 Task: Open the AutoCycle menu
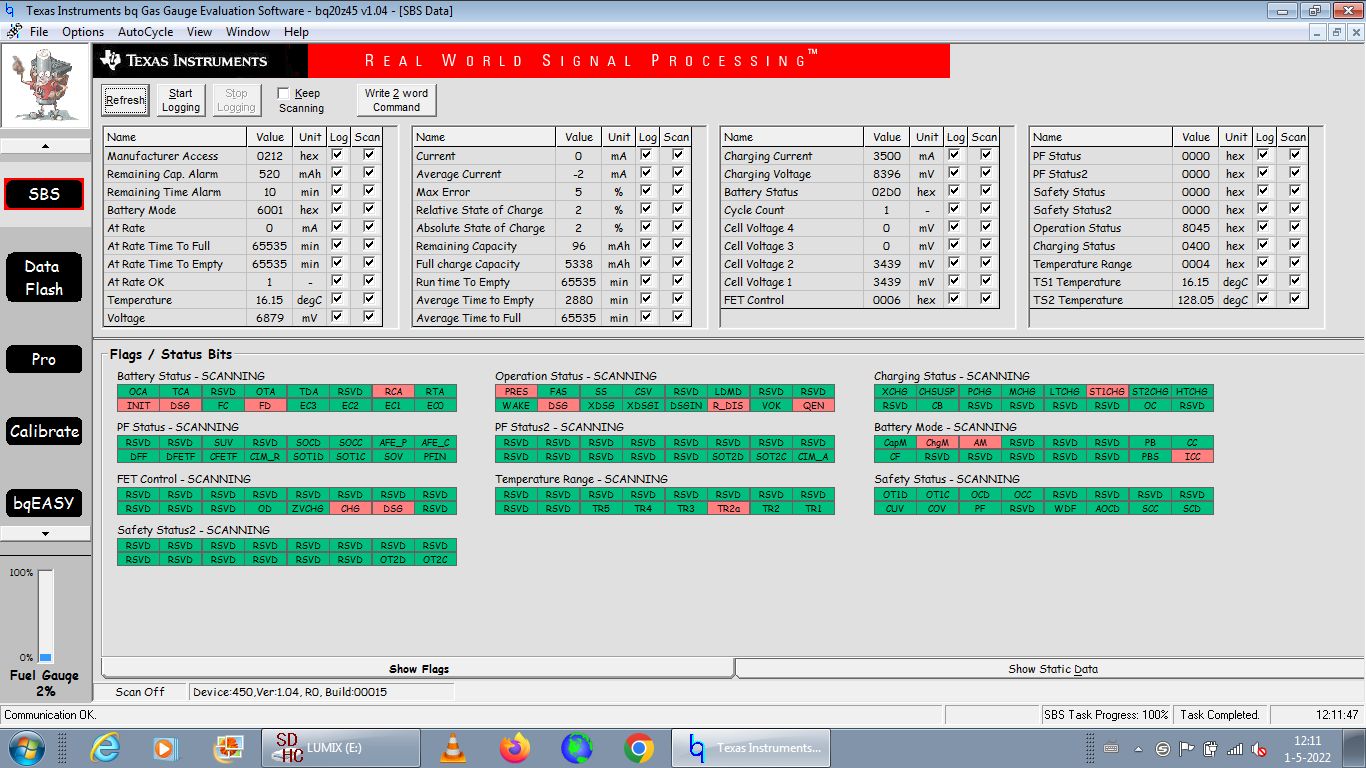click(x=146, y=32)
